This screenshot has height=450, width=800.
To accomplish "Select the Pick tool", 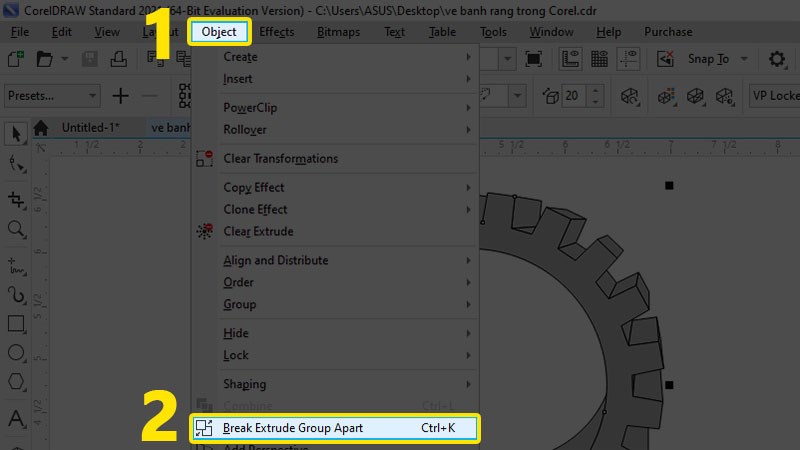I will click(16, 134).
